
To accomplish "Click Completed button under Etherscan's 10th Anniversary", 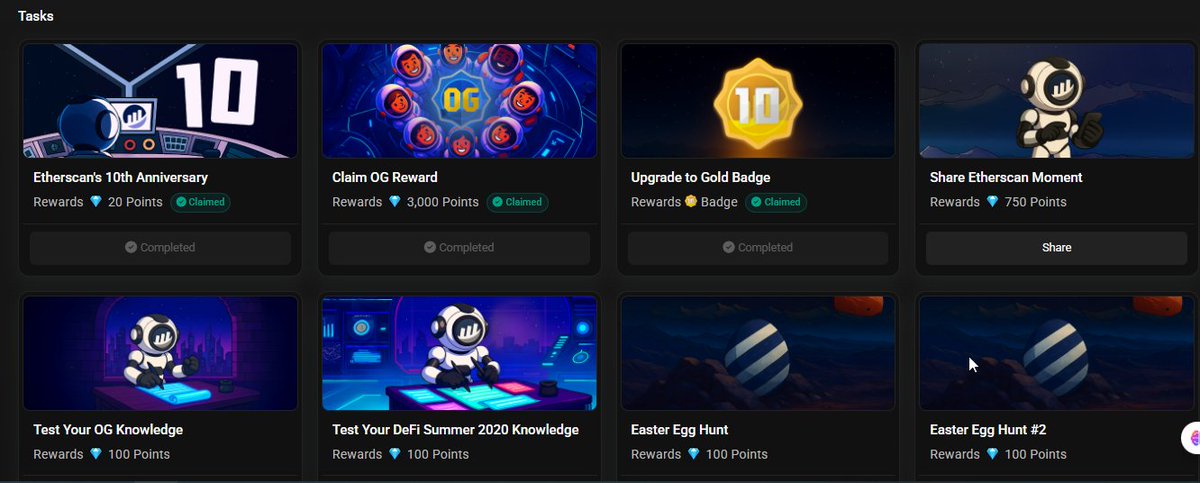I will pos(160,248).
